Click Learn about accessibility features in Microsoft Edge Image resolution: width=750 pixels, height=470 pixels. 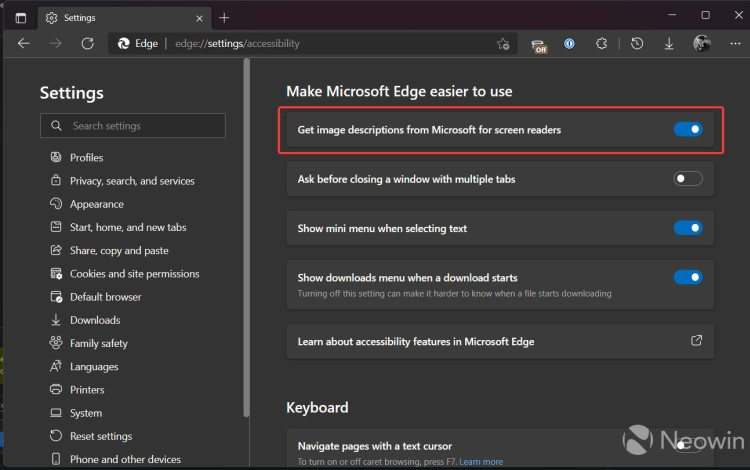click(x=416, y=341)
